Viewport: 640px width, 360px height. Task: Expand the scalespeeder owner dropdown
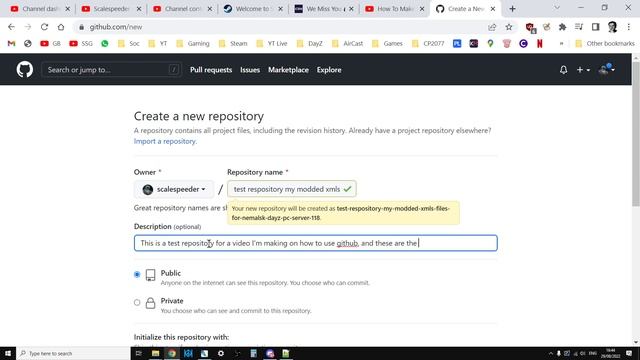[174, 189]
